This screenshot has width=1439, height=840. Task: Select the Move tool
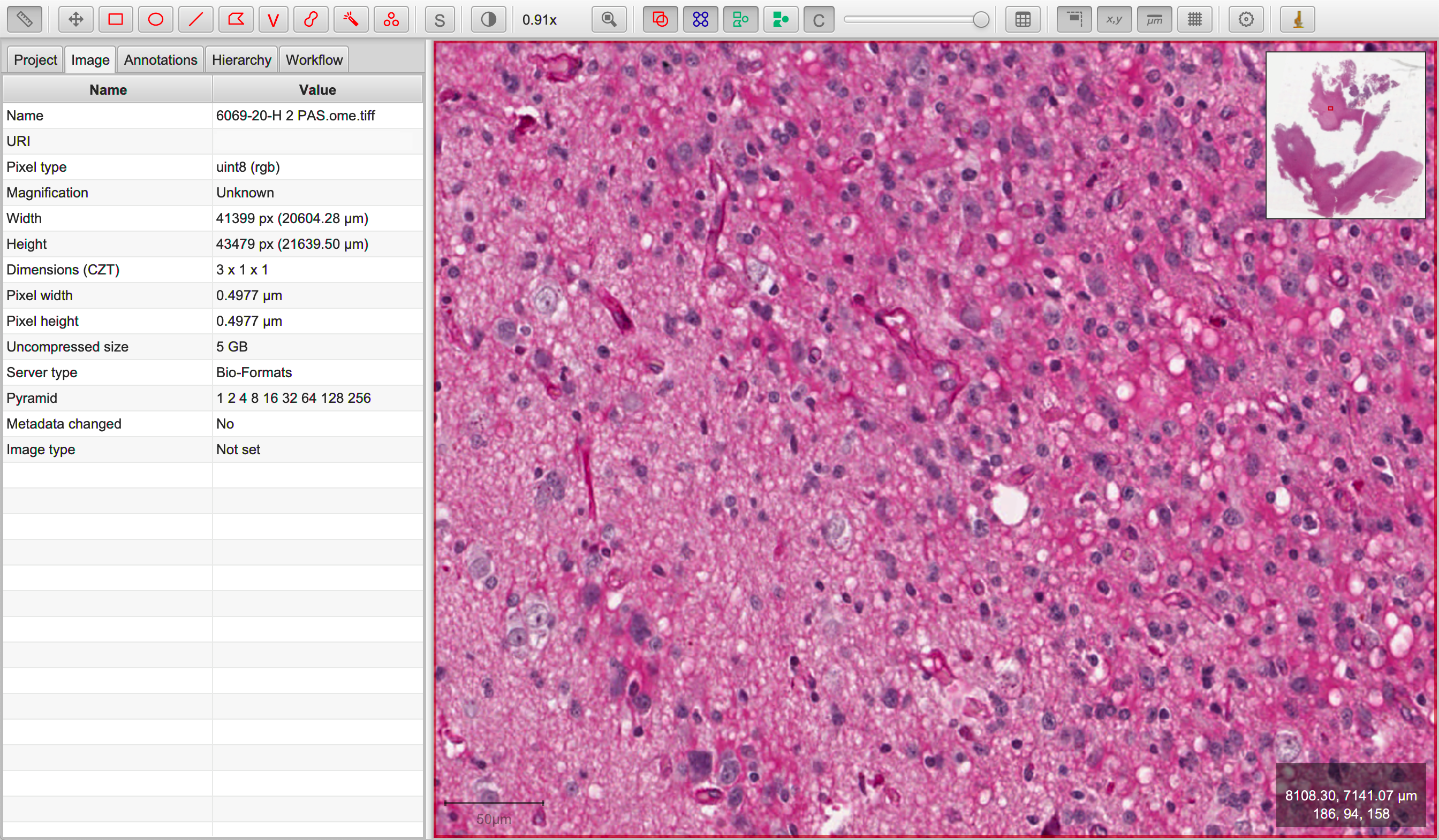click(75, 20)
